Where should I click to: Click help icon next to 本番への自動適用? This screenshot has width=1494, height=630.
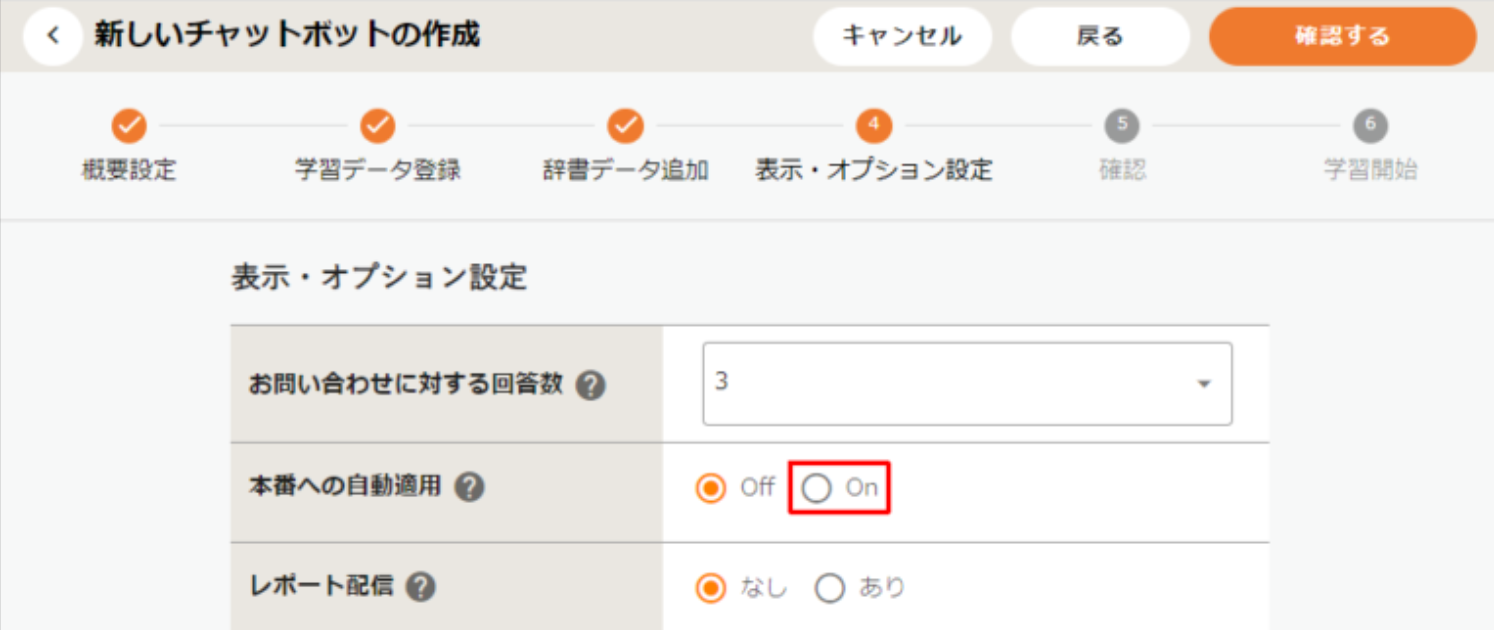[469, 488]
